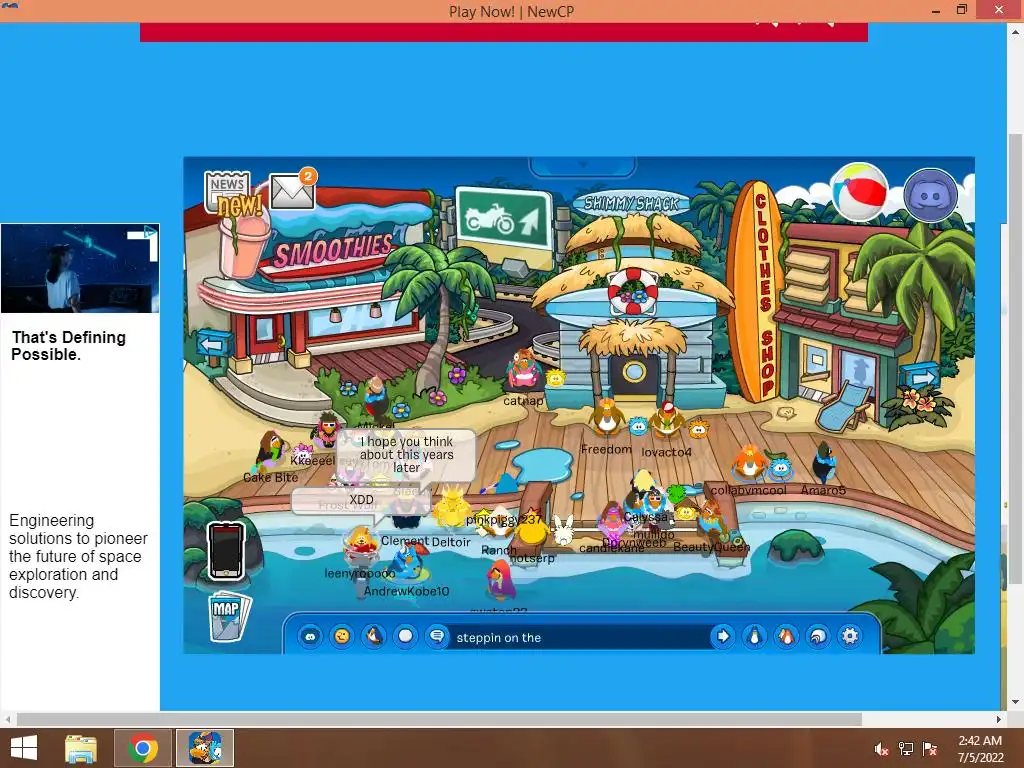
Task: Open the puffle chat menu icon
Action: pyautogui.click(x=310, y=636)
